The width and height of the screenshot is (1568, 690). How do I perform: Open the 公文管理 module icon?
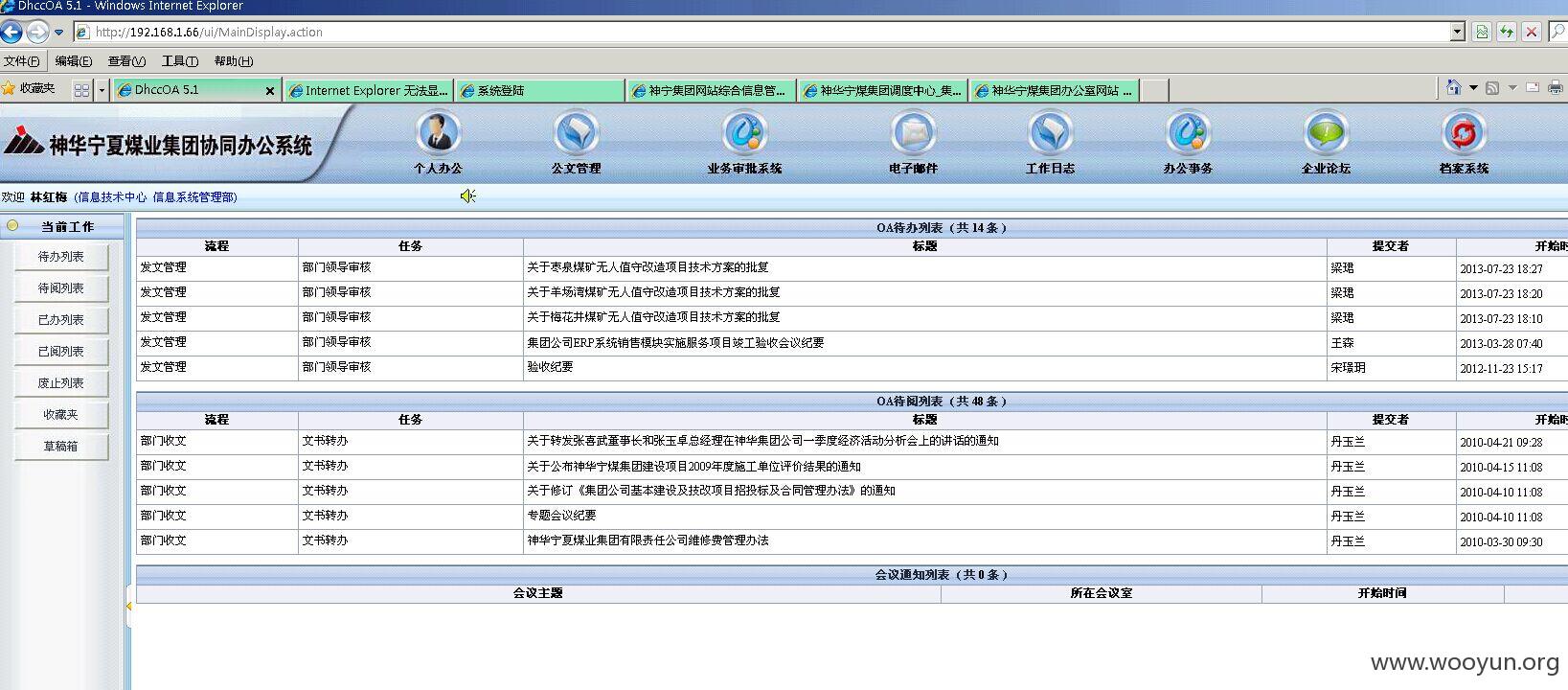[577, 132]
